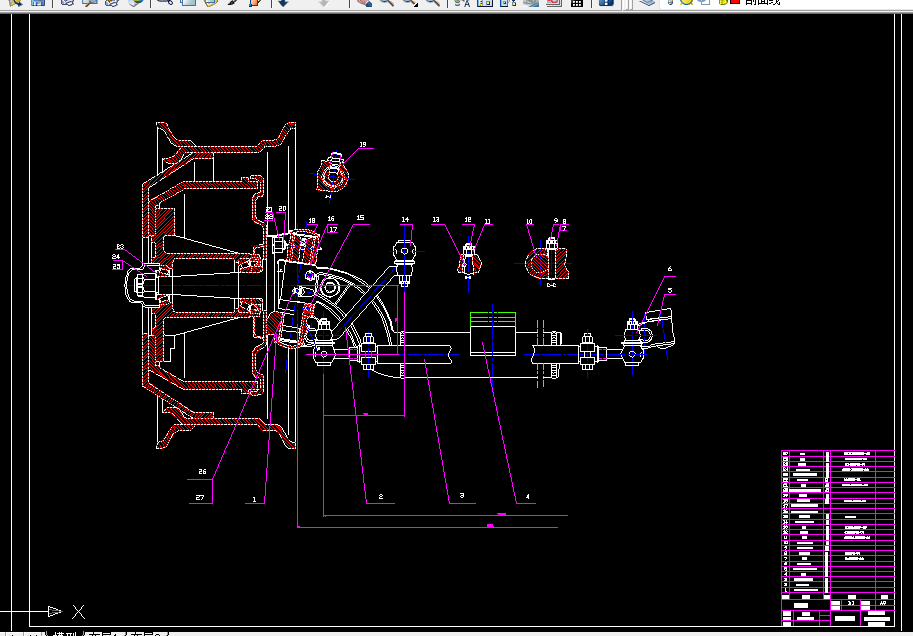Click the Match Properties brush icon
The image size is (913, 636).
[x=232, y=2]
